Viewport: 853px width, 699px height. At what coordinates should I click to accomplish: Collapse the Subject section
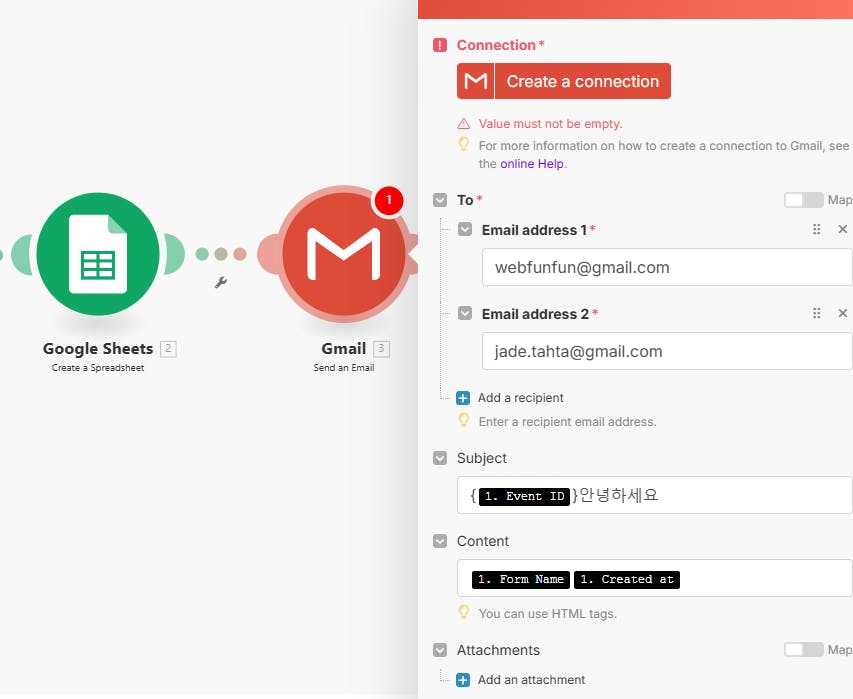440,458
